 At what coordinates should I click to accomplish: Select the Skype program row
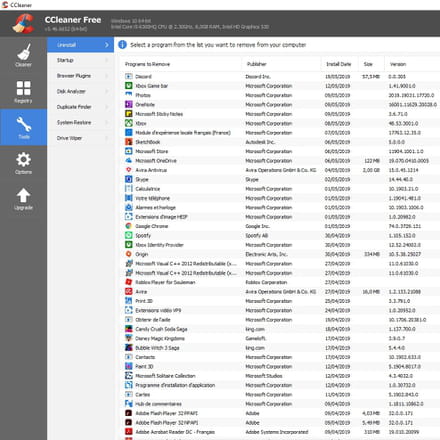(280, 179)
